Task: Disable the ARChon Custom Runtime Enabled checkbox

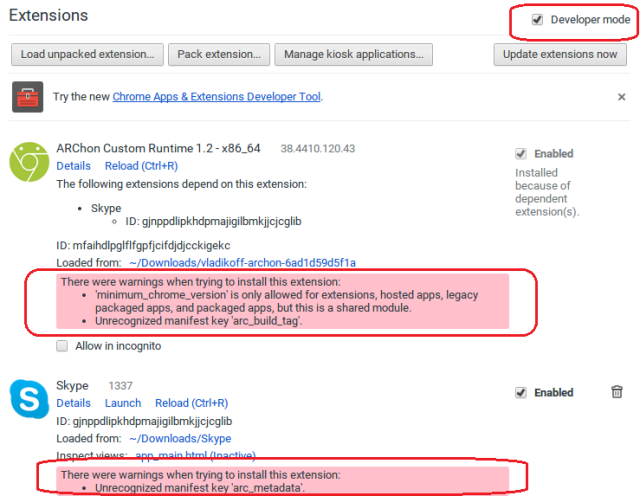Action: click(x=521, y=154)
